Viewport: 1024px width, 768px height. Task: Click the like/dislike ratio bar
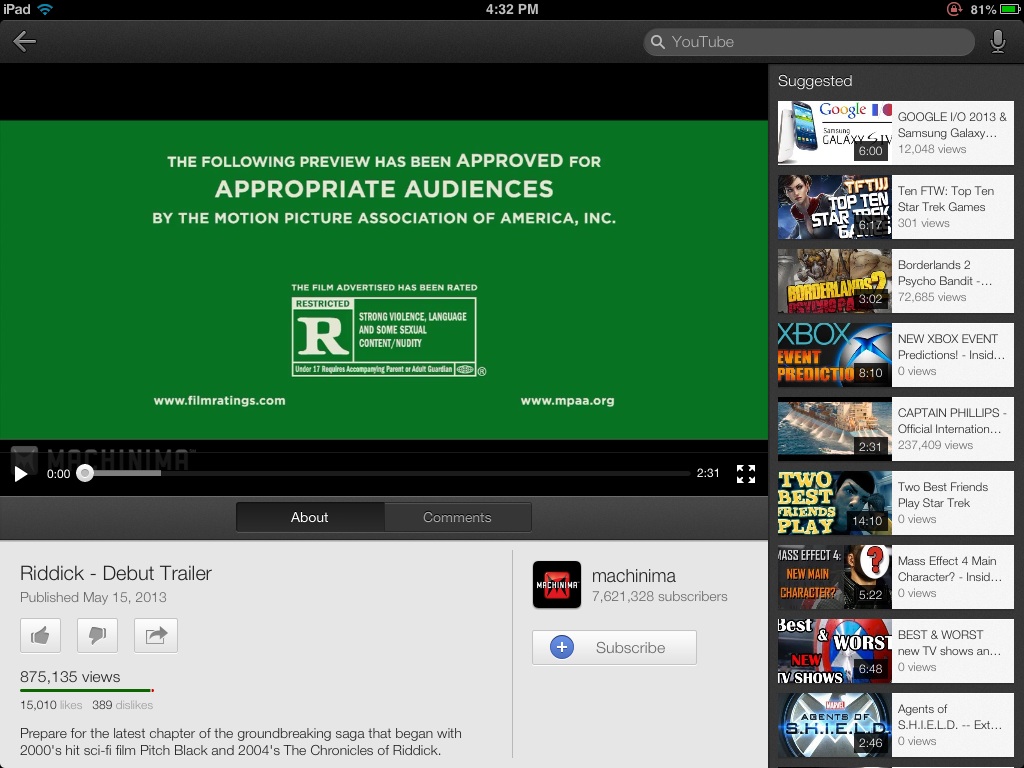[x=87, y=690]
